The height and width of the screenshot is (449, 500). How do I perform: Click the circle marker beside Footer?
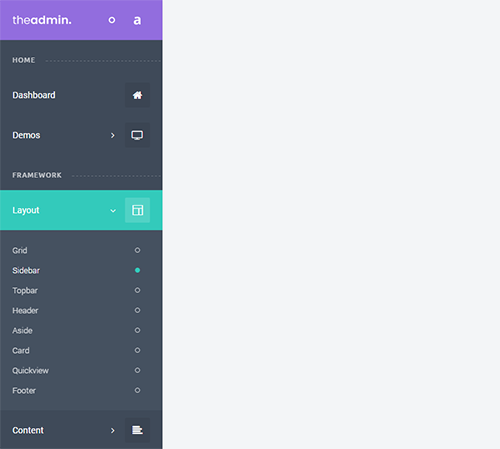[137, 390]
